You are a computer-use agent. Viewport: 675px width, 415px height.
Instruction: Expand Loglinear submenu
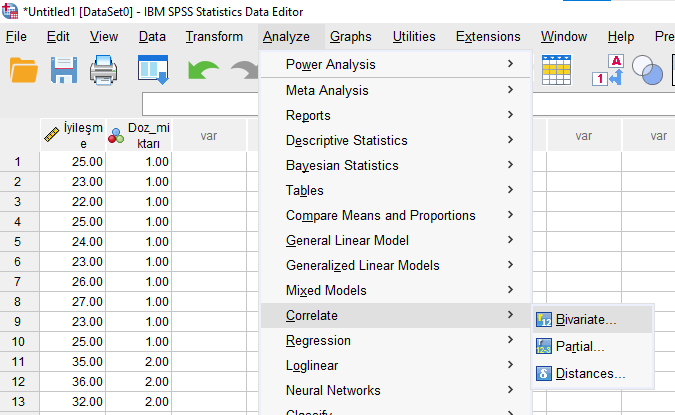point(396,365)
